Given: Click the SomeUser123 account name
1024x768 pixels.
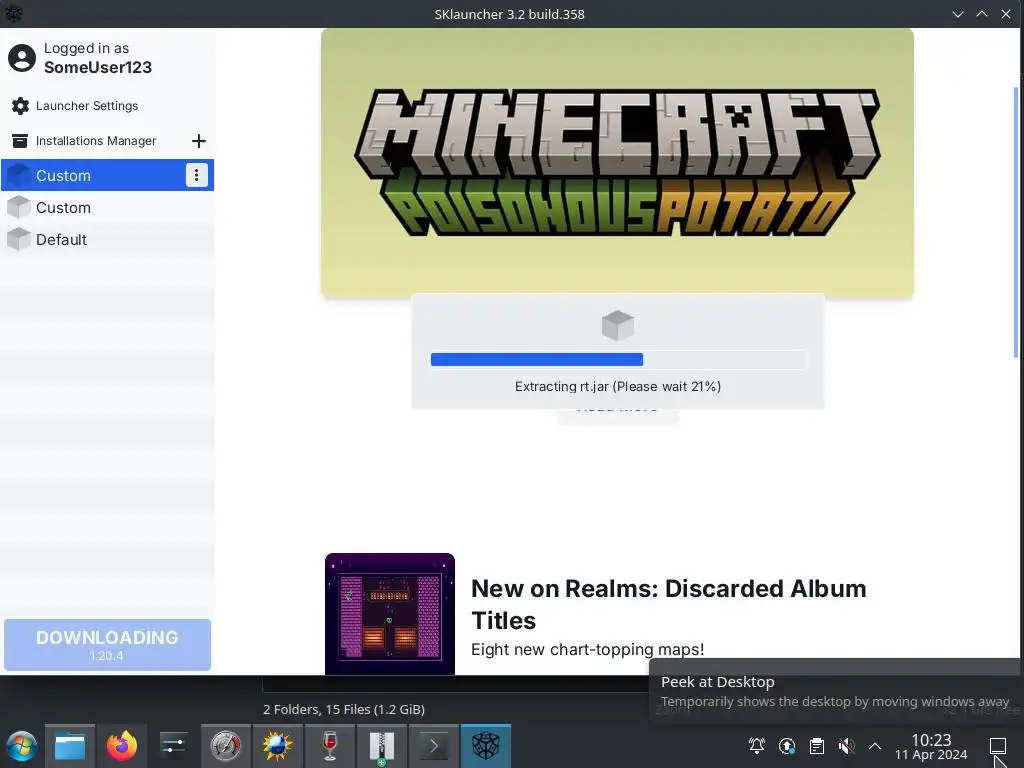Looking at the screenshot, I should [98, 67].
